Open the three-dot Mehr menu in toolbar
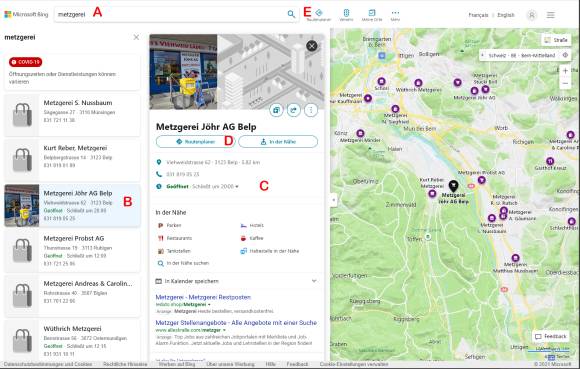The image size is (580, 369). (x=395, y=15)
